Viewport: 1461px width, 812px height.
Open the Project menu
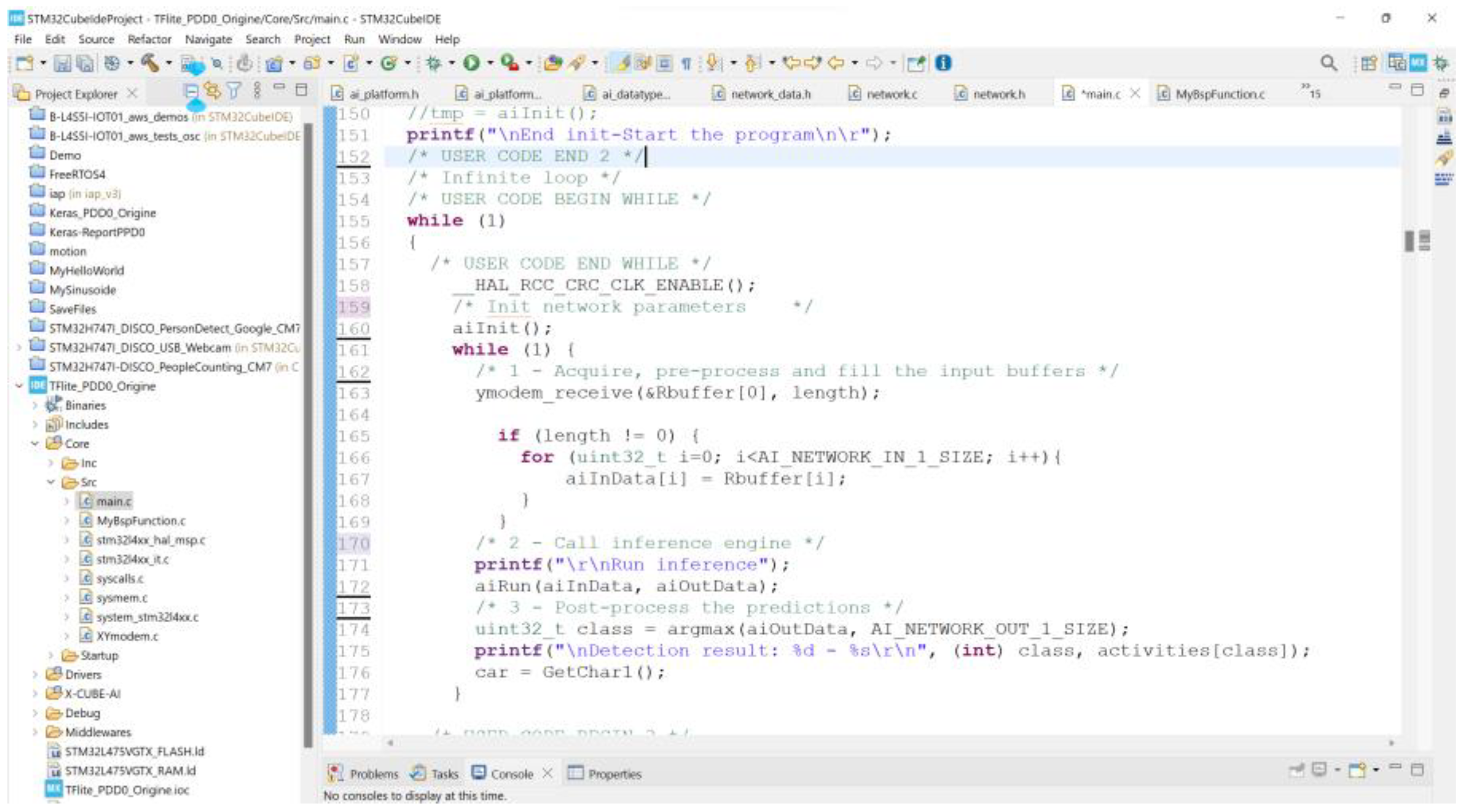point(311,39)
